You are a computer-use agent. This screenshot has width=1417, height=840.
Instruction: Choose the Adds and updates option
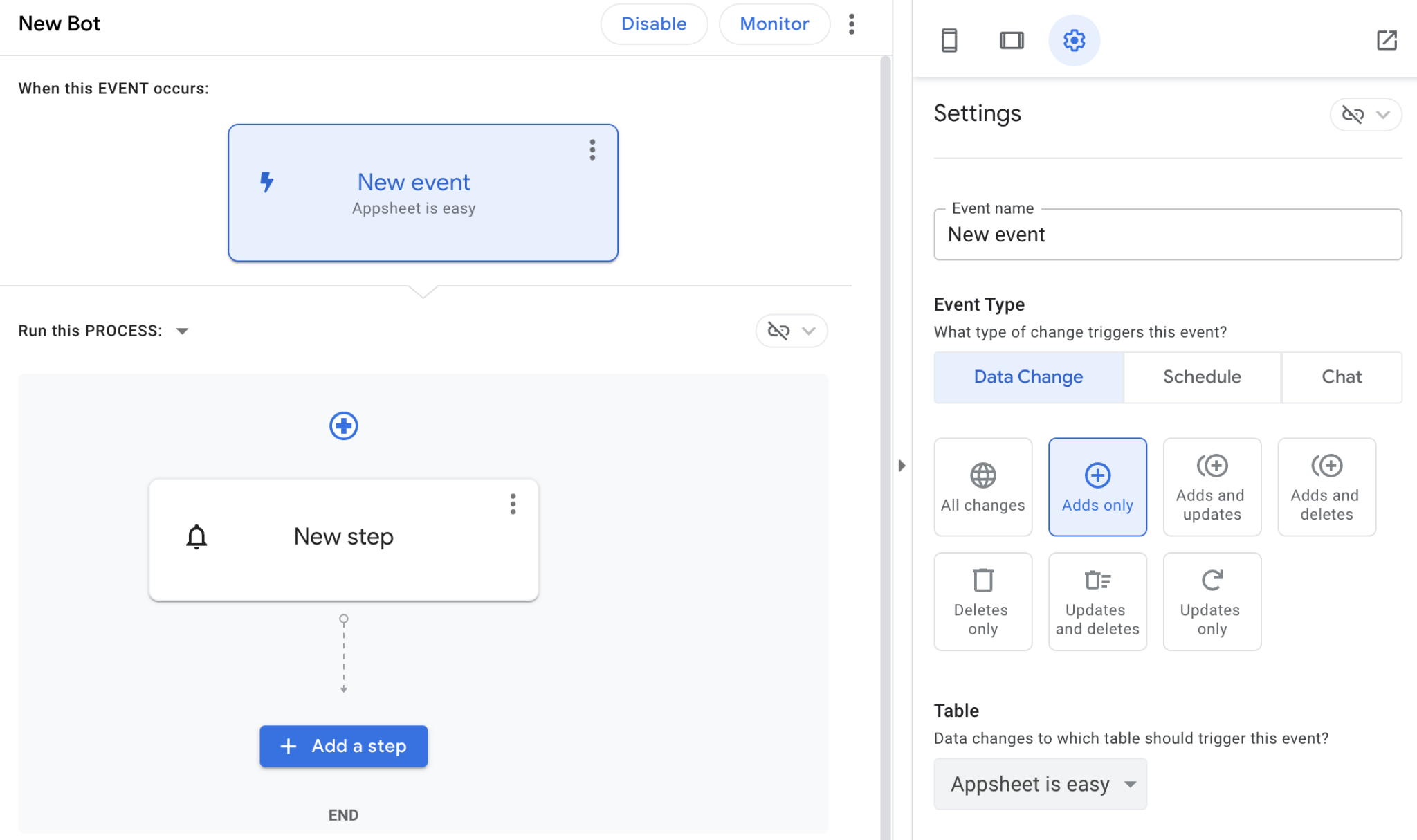coord(1212,486)
